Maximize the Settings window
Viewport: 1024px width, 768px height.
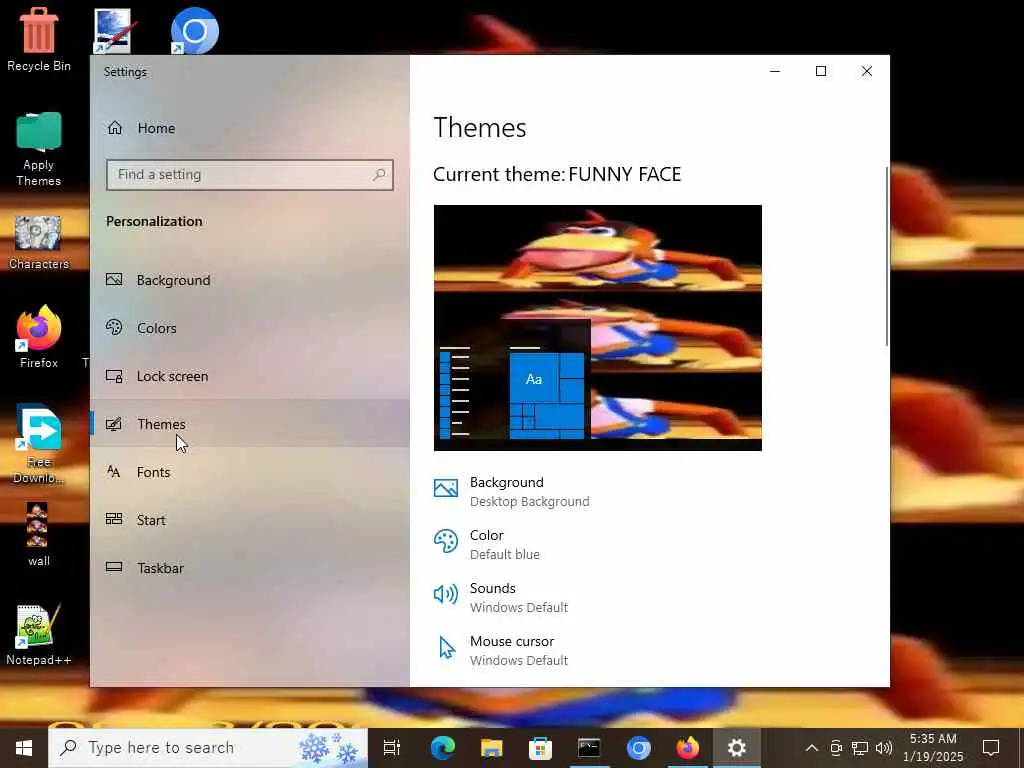(821, 71)
